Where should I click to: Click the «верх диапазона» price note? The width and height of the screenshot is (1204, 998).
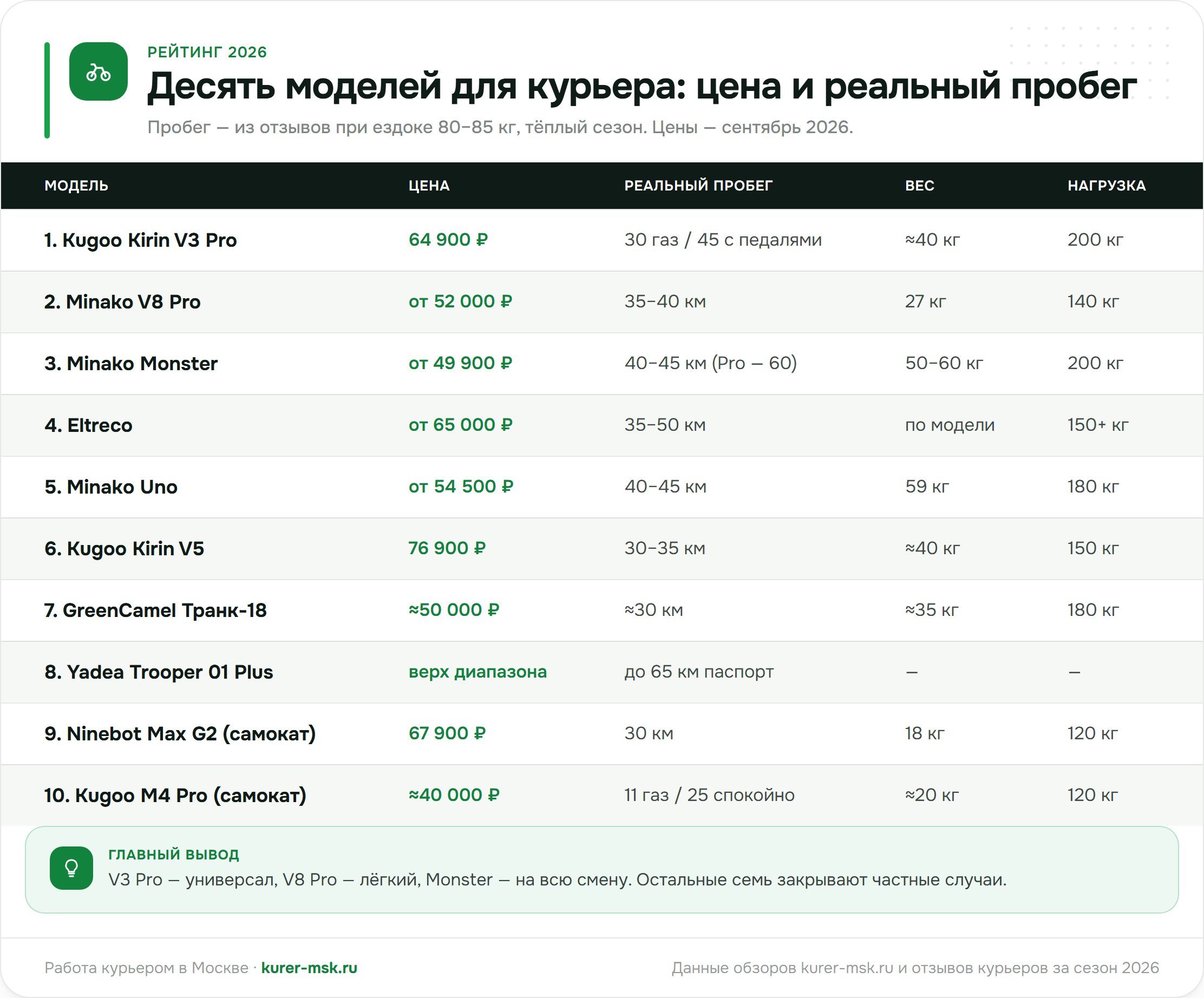[477, 672]
